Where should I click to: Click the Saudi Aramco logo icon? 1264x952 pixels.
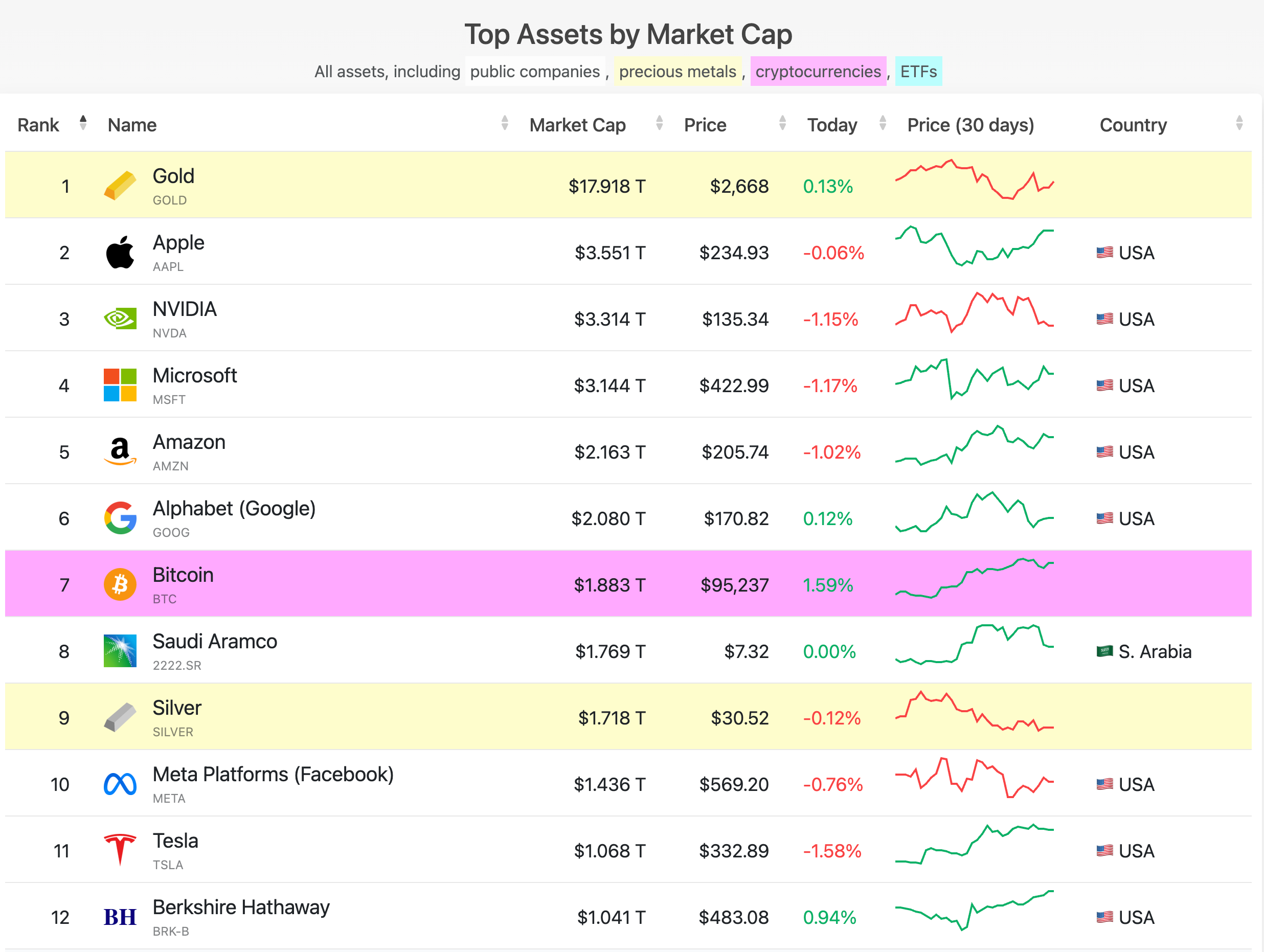click(120, 651)
